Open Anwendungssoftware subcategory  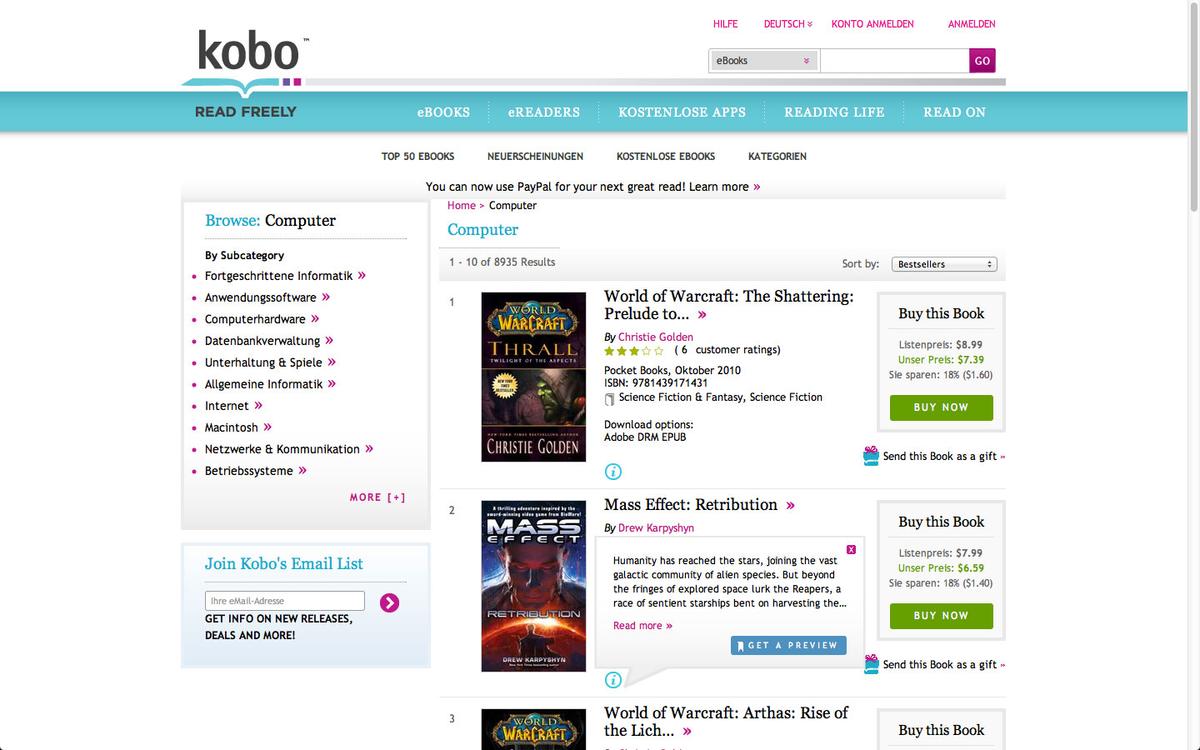[260, 298]
